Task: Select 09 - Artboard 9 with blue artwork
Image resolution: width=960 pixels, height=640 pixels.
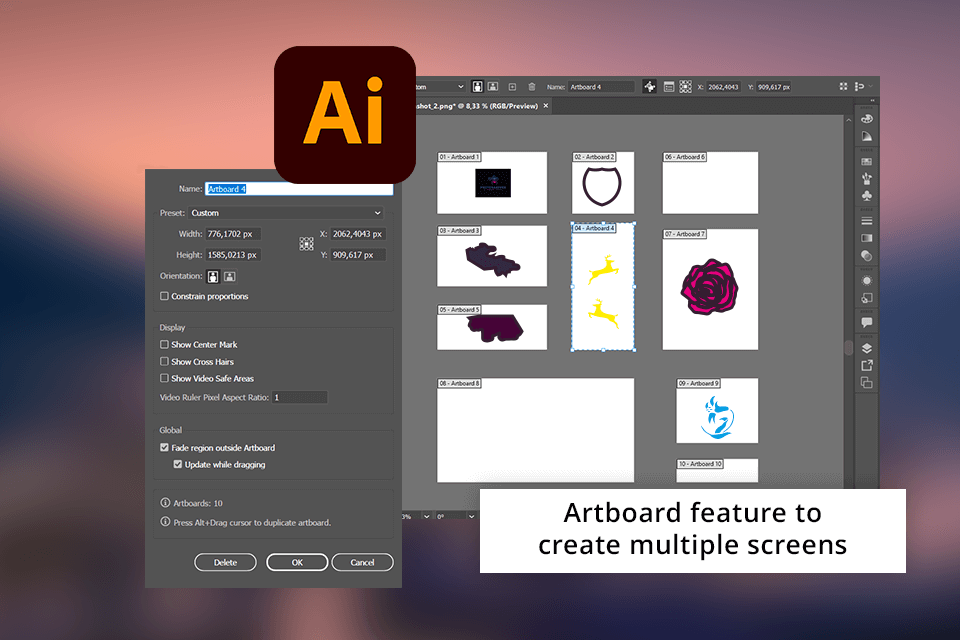Action: (717, 410)
